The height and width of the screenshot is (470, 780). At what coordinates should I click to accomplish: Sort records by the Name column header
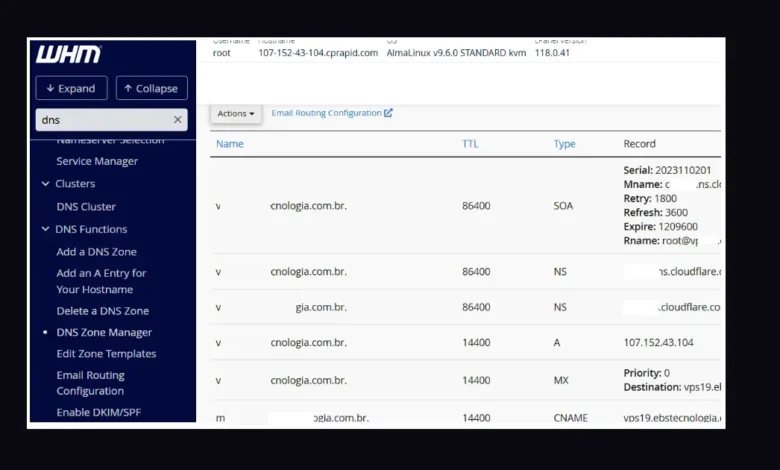pyautogui.click(x=230, y=144)
